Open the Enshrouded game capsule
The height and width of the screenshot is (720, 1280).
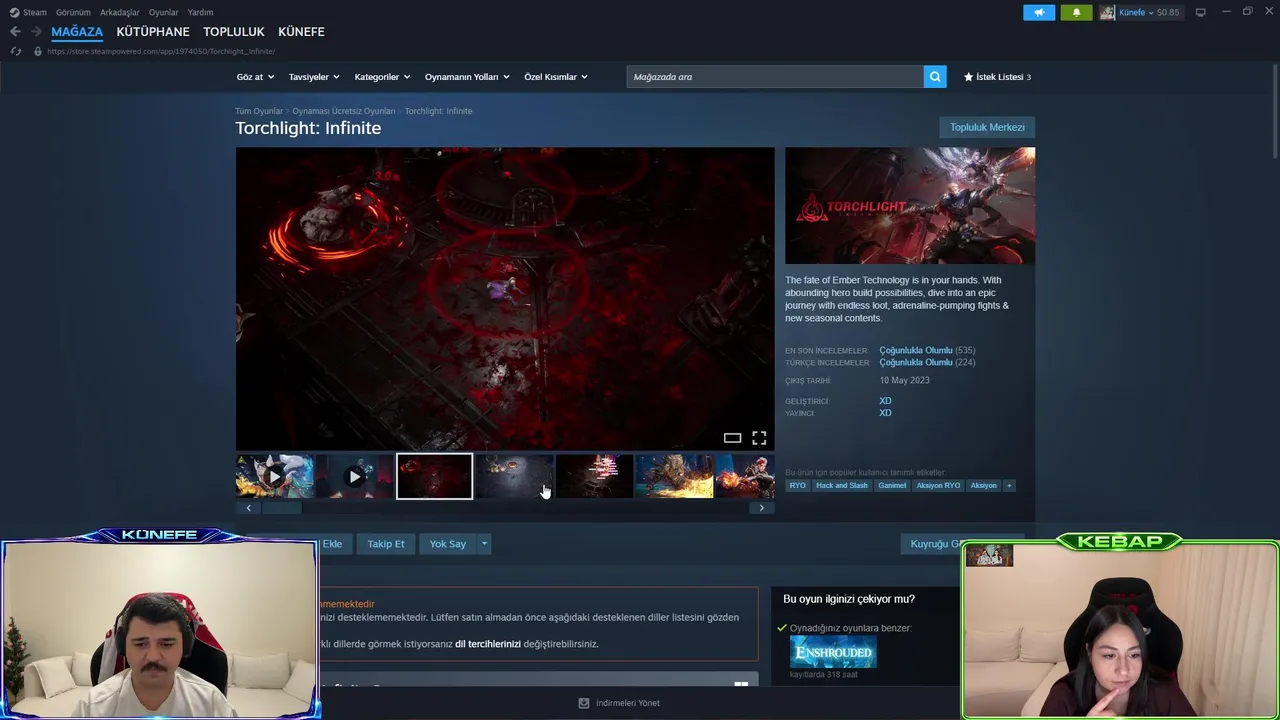click(833, 652)
